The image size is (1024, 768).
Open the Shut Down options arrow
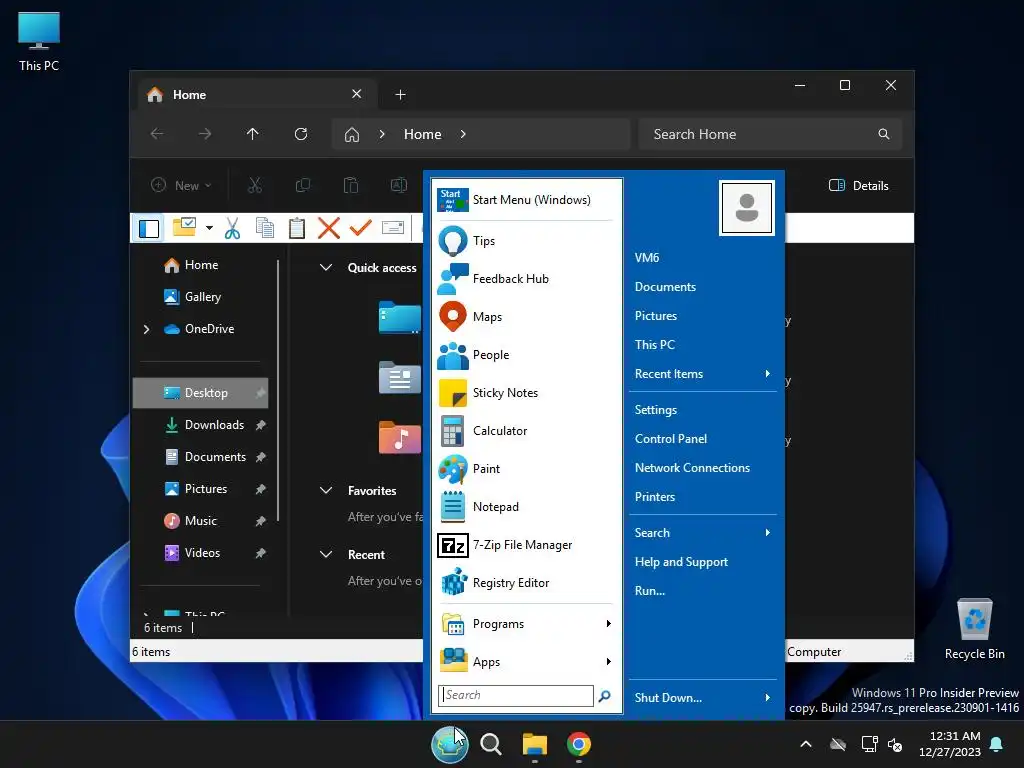767,697
